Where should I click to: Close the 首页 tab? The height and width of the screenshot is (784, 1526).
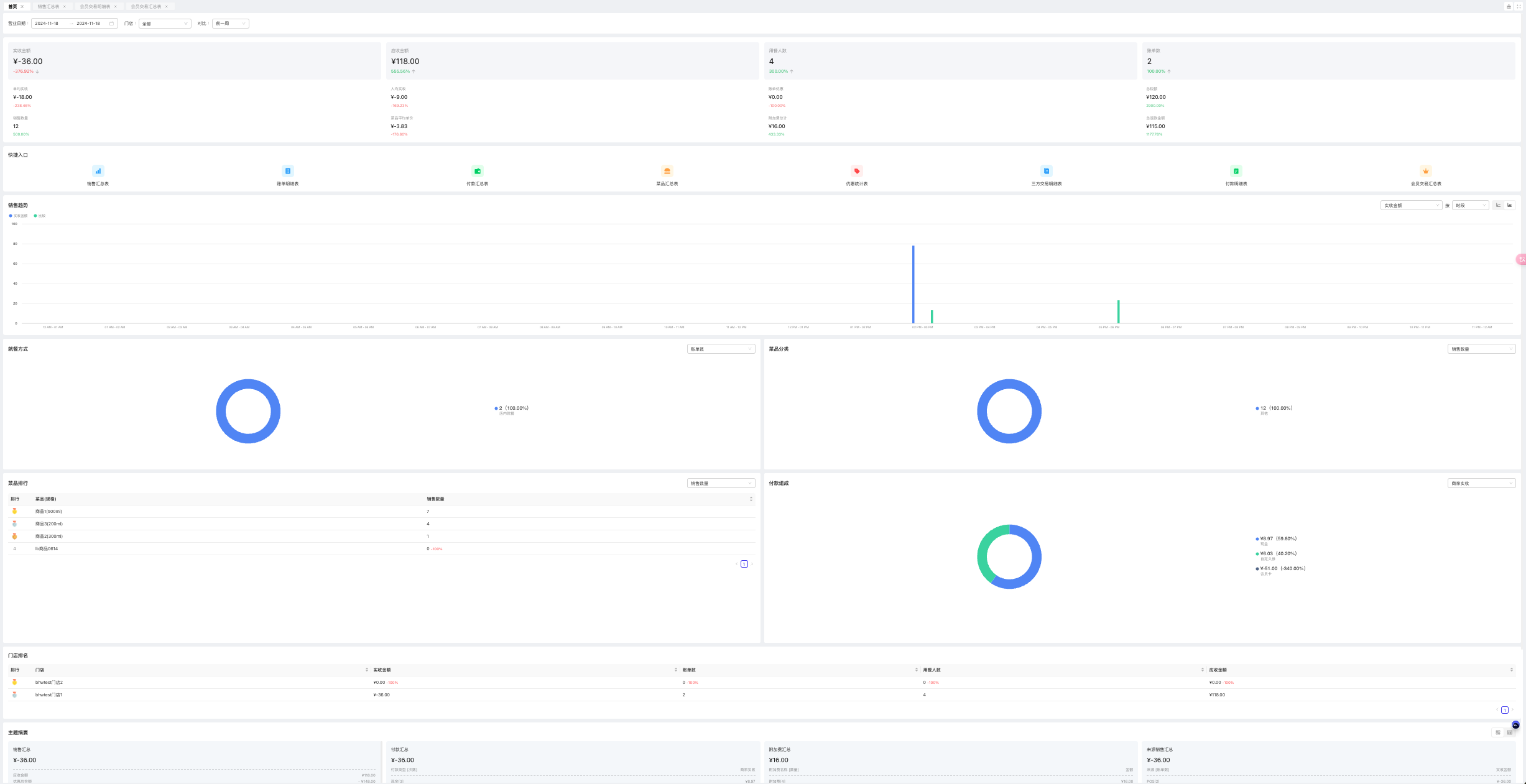(22, 6)
